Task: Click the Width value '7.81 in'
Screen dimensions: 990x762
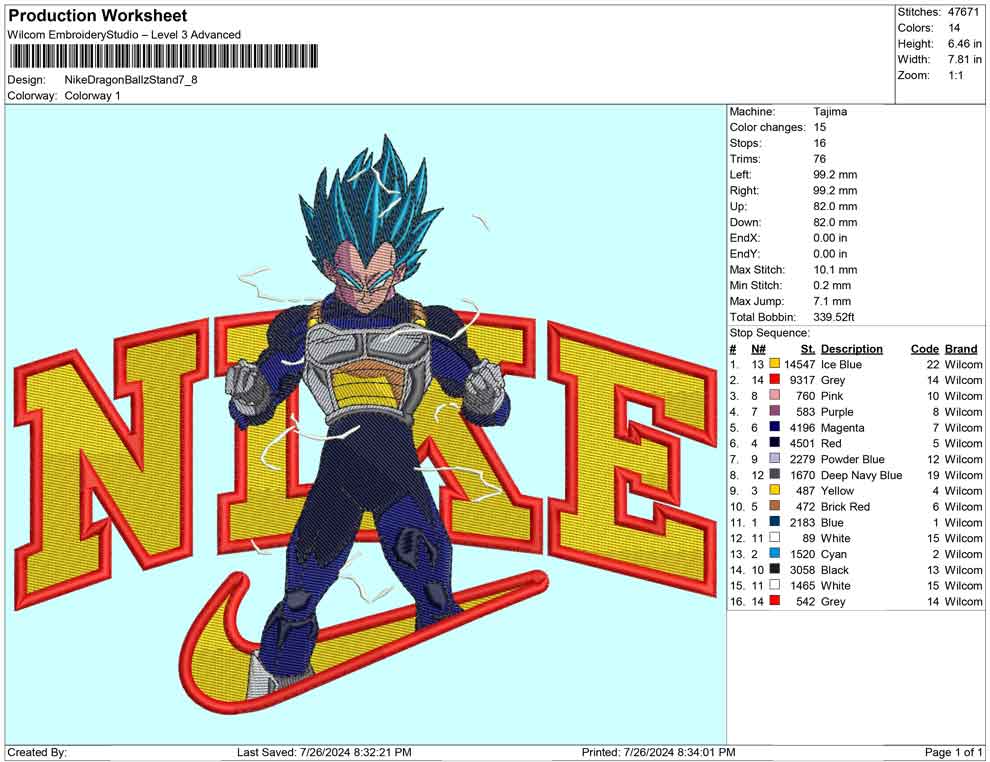Action: [964, 59]
